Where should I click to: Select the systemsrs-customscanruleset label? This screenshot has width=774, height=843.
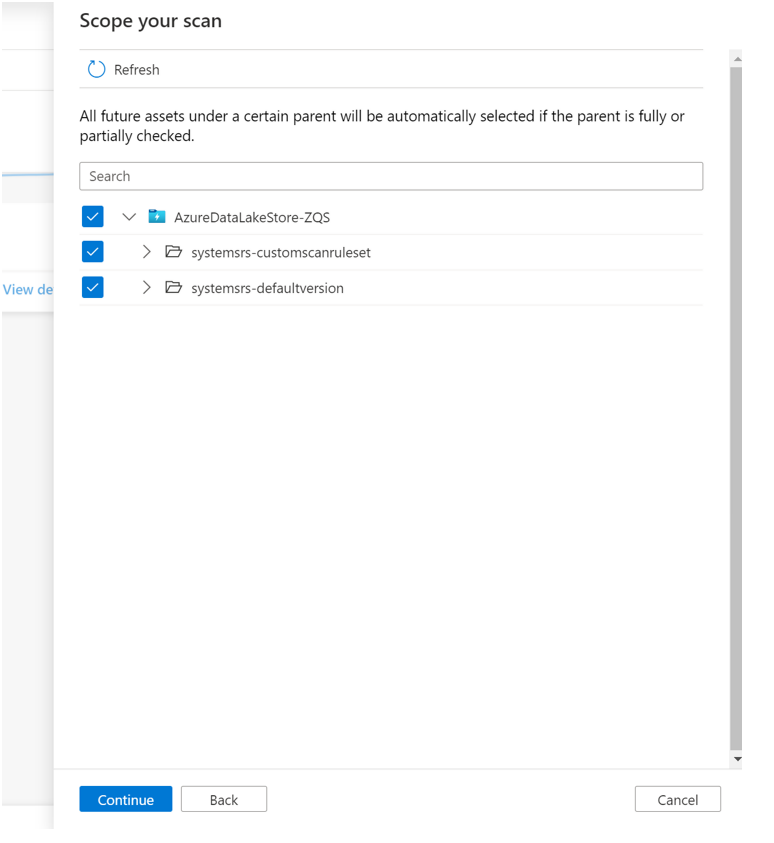point(281,253)
